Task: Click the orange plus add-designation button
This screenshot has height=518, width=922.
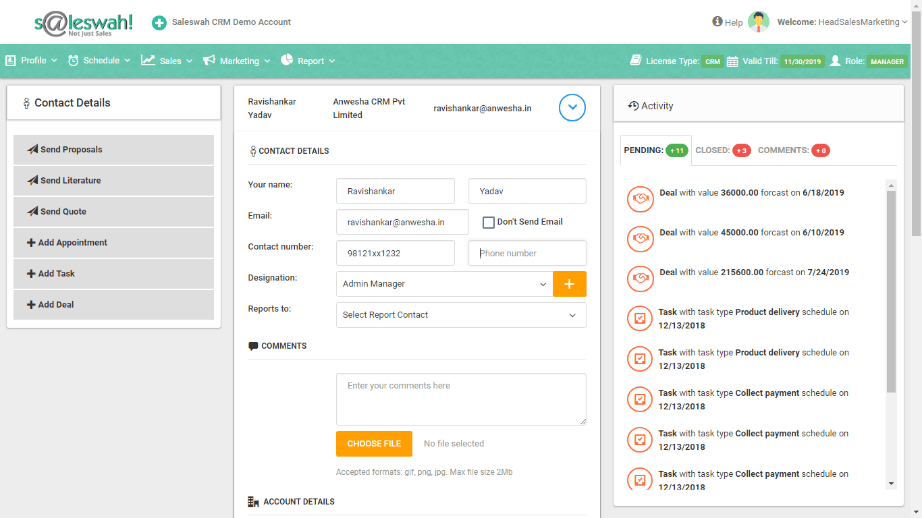Action: [569, 284]
